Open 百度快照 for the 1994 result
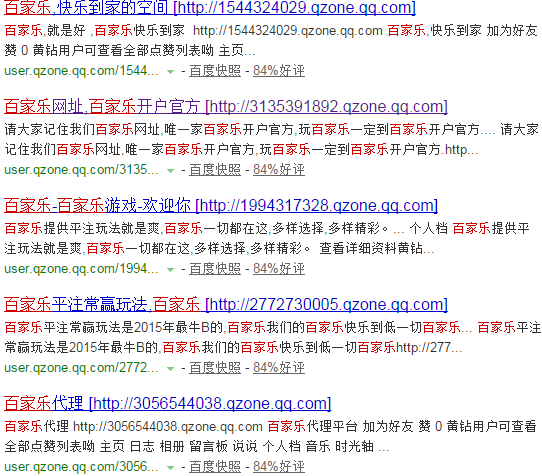The image size is (542, 476). [x=215, y=269]
